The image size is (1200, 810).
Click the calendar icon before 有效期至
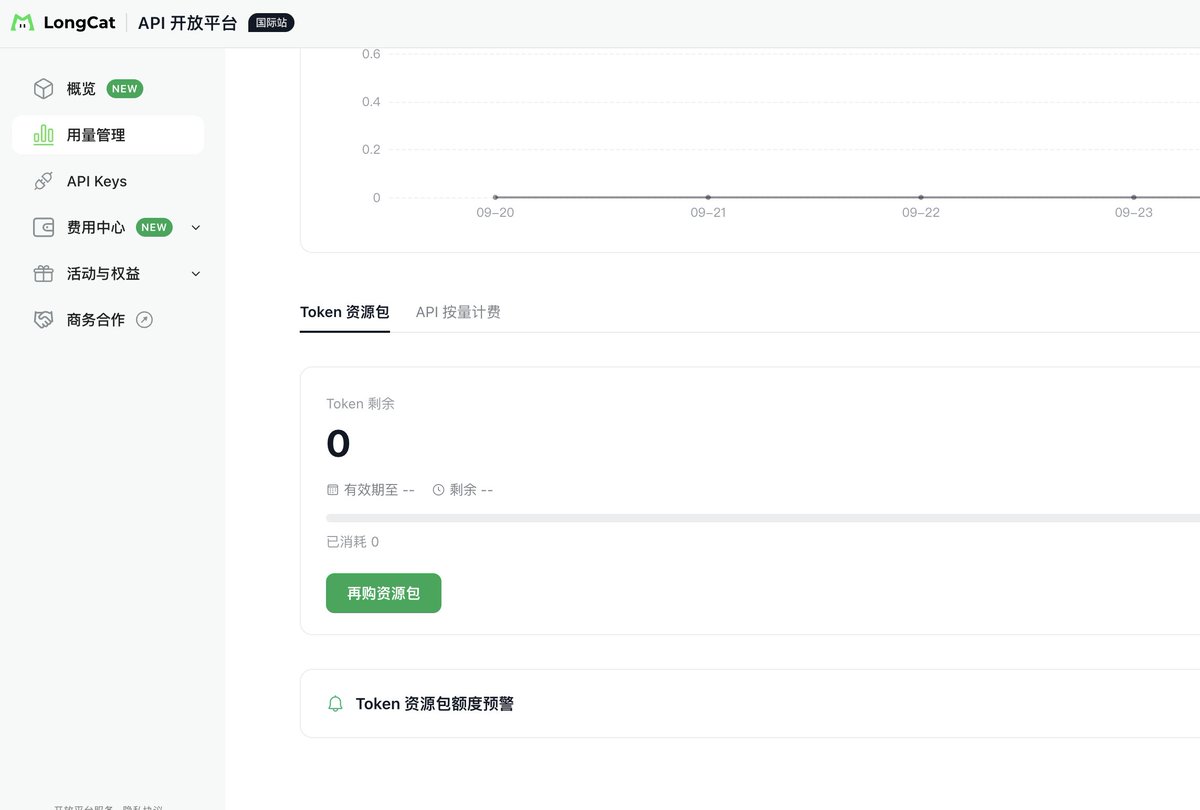[x=333, y=490]
